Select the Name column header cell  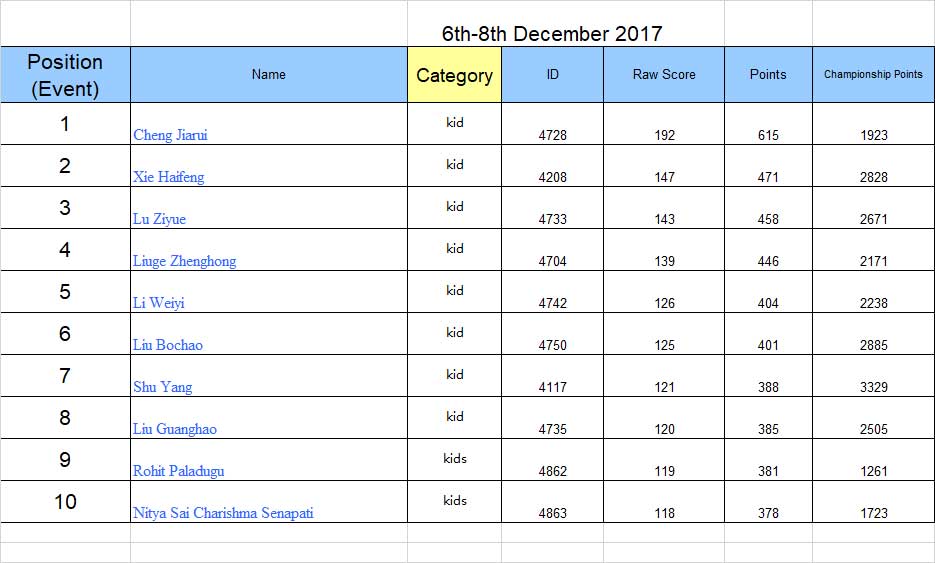click(269, 75)
